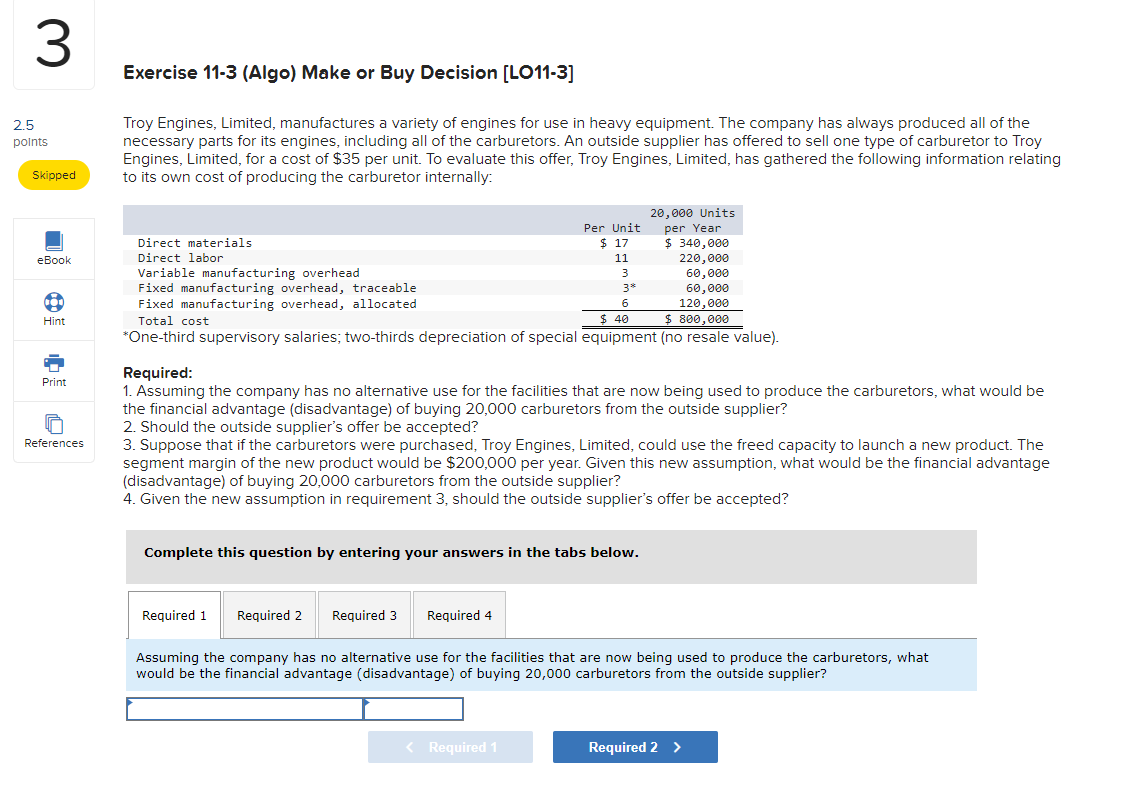The height and width of the screenshot is (786, 1127).
Task: Click the 'Total cost' row label
Action: coord(173,321)
